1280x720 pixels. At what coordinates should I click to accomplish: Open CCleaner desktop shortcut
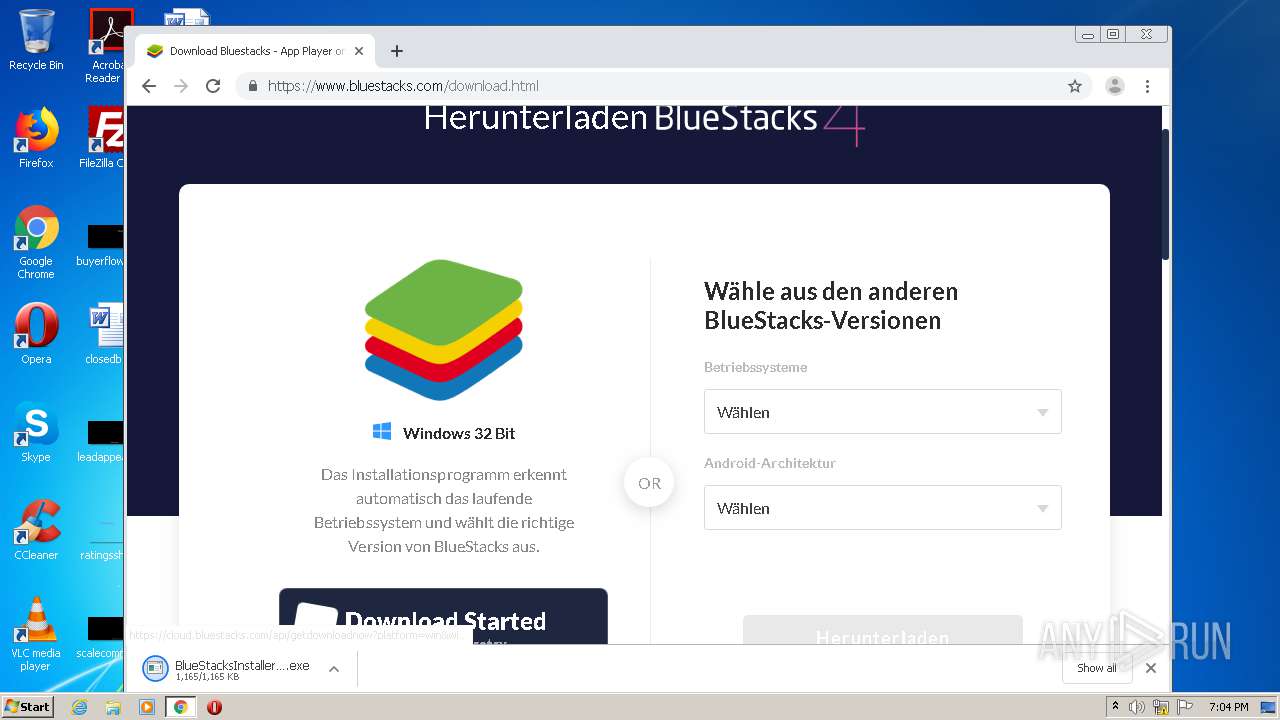pyautogui.click(x=36, y=530)
